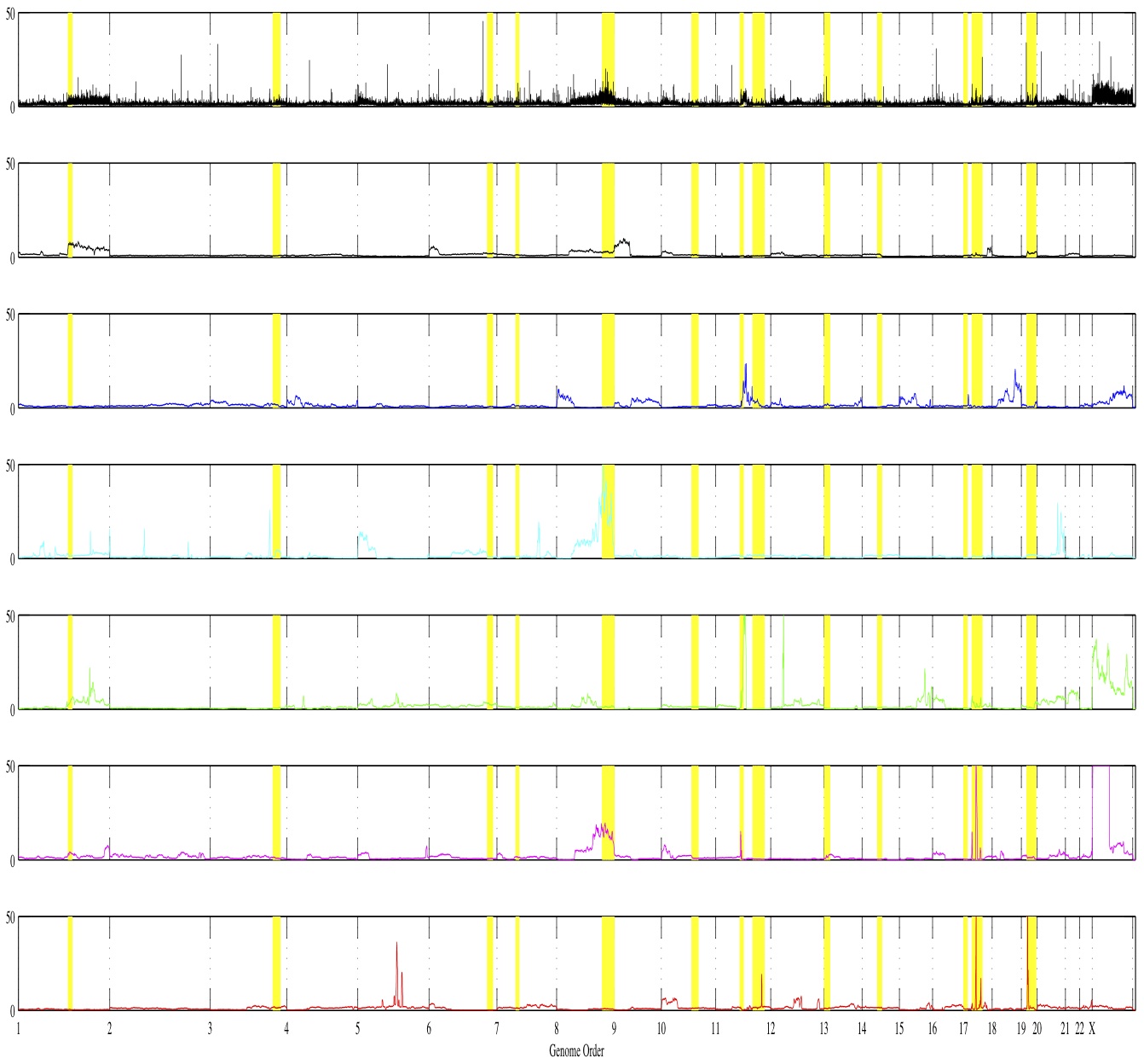The height and width of the screenshot is (1064, 1144).
Task: Choose chromosome label "17" on the x-axis
Action: (963, 1028)
